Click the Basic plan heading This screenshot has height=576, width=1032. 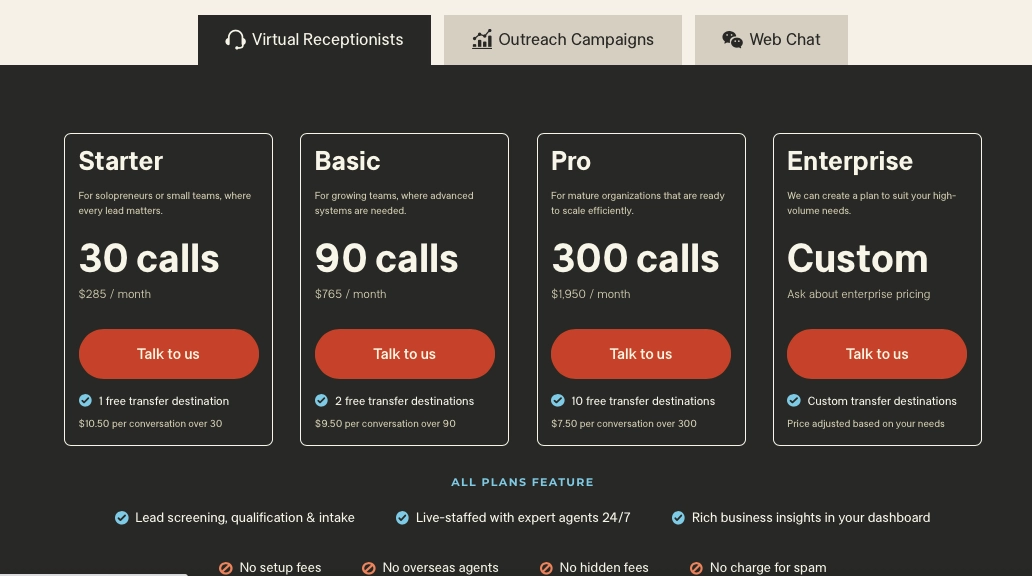[x=348, y=161]
